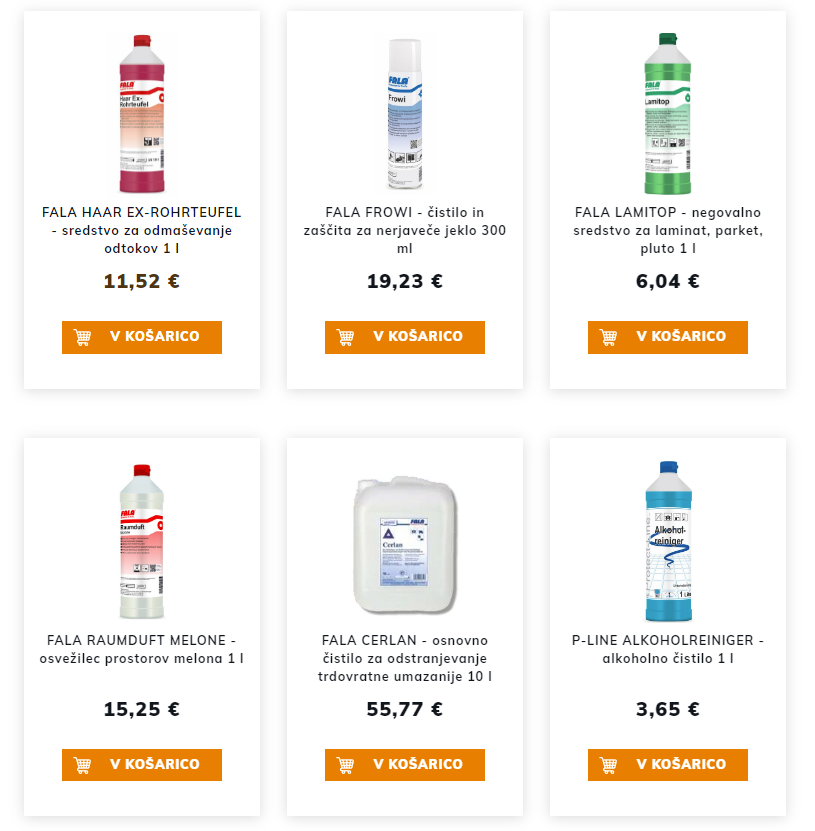Click cart icon for FALA Frowi
This screenshot has width=815, height=831.
(346, 337)
